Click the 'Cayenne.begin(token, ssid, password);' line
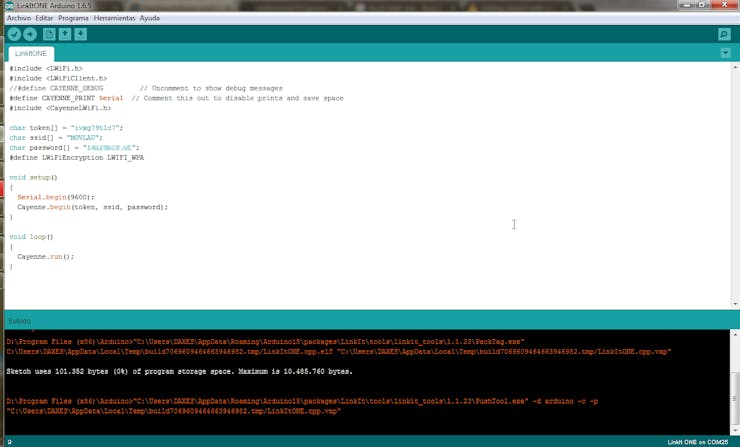This screenshot has width=740, height=447. [x=92, y=207]
